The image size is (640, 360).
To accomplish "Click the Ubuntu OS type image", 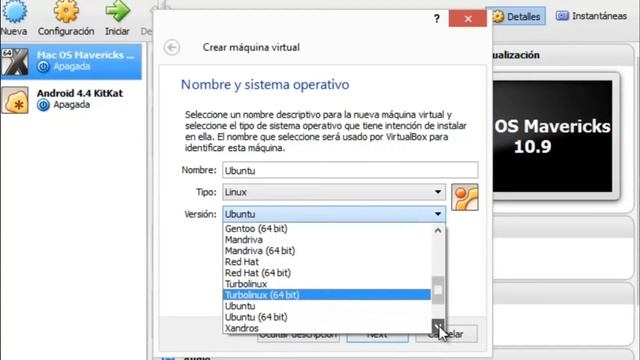I will click(464, 197).
